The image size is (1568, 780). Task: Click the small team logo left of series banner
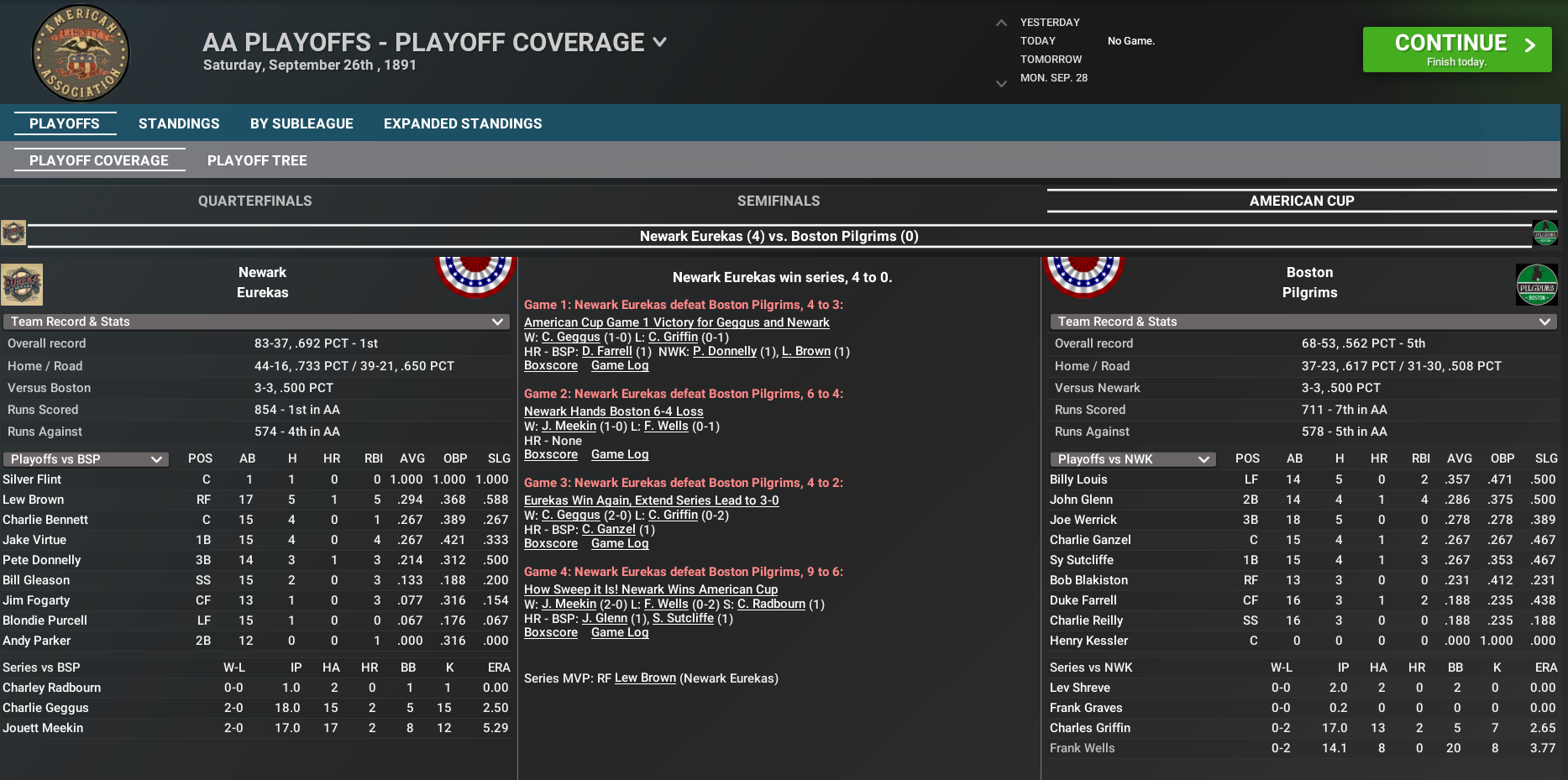click(13, 233)
